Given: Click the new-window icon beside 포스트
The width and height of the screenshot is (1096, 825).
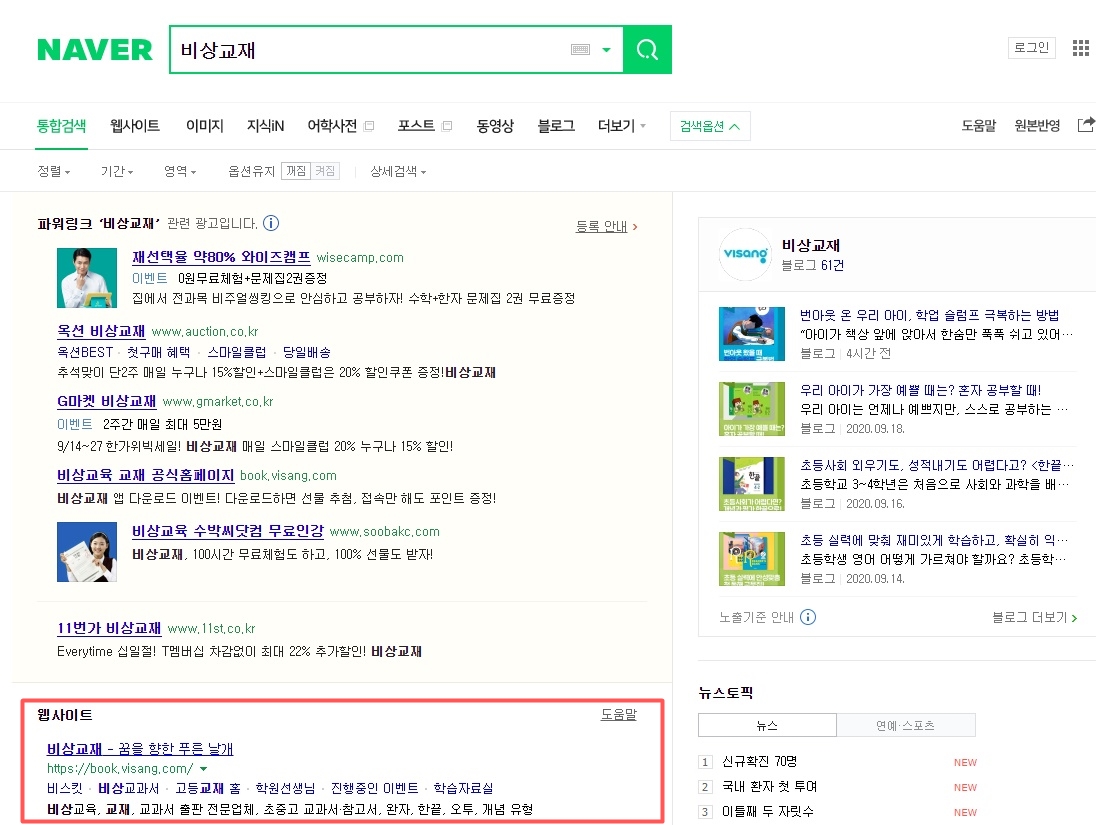Looking at the screenshot, I should coord(447,126).
